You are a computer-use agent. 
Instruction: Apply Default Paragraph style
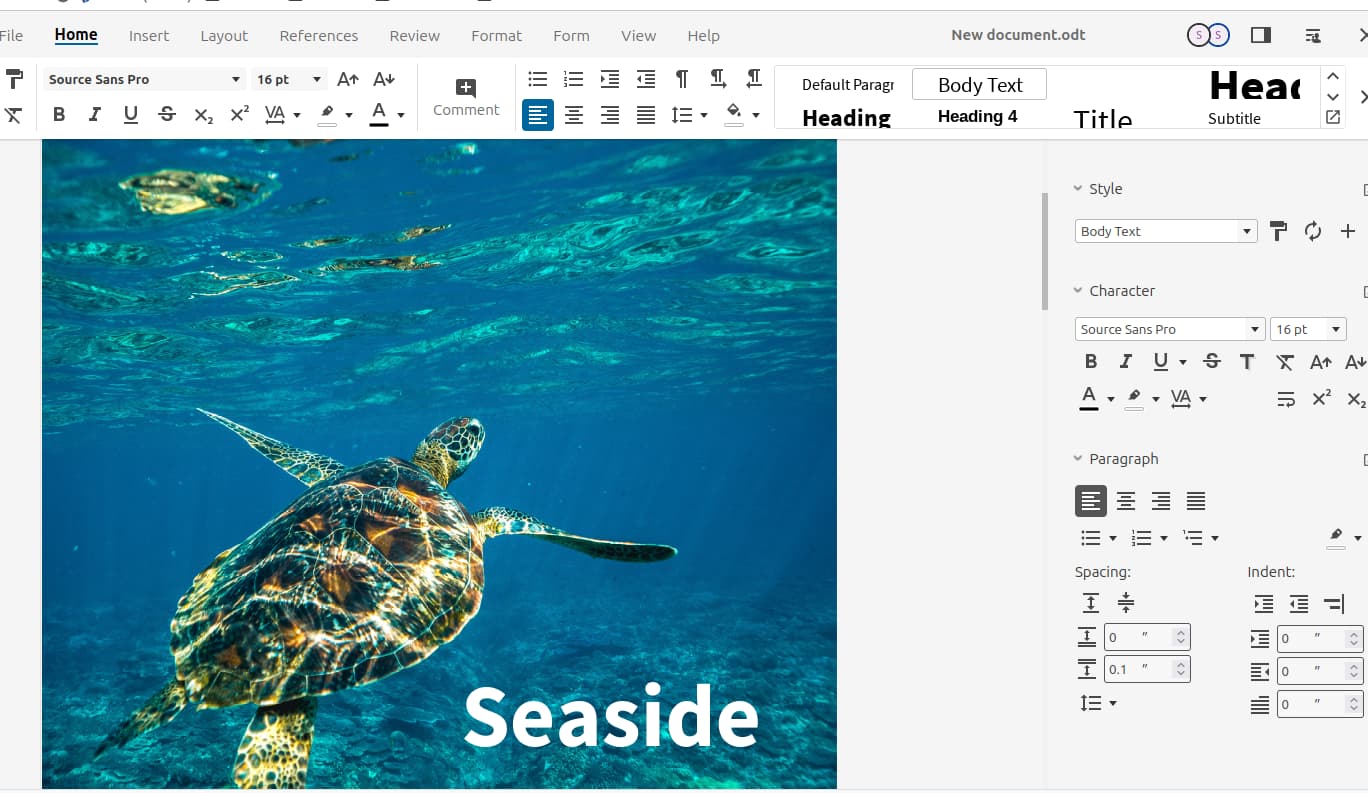pos(847,85)
